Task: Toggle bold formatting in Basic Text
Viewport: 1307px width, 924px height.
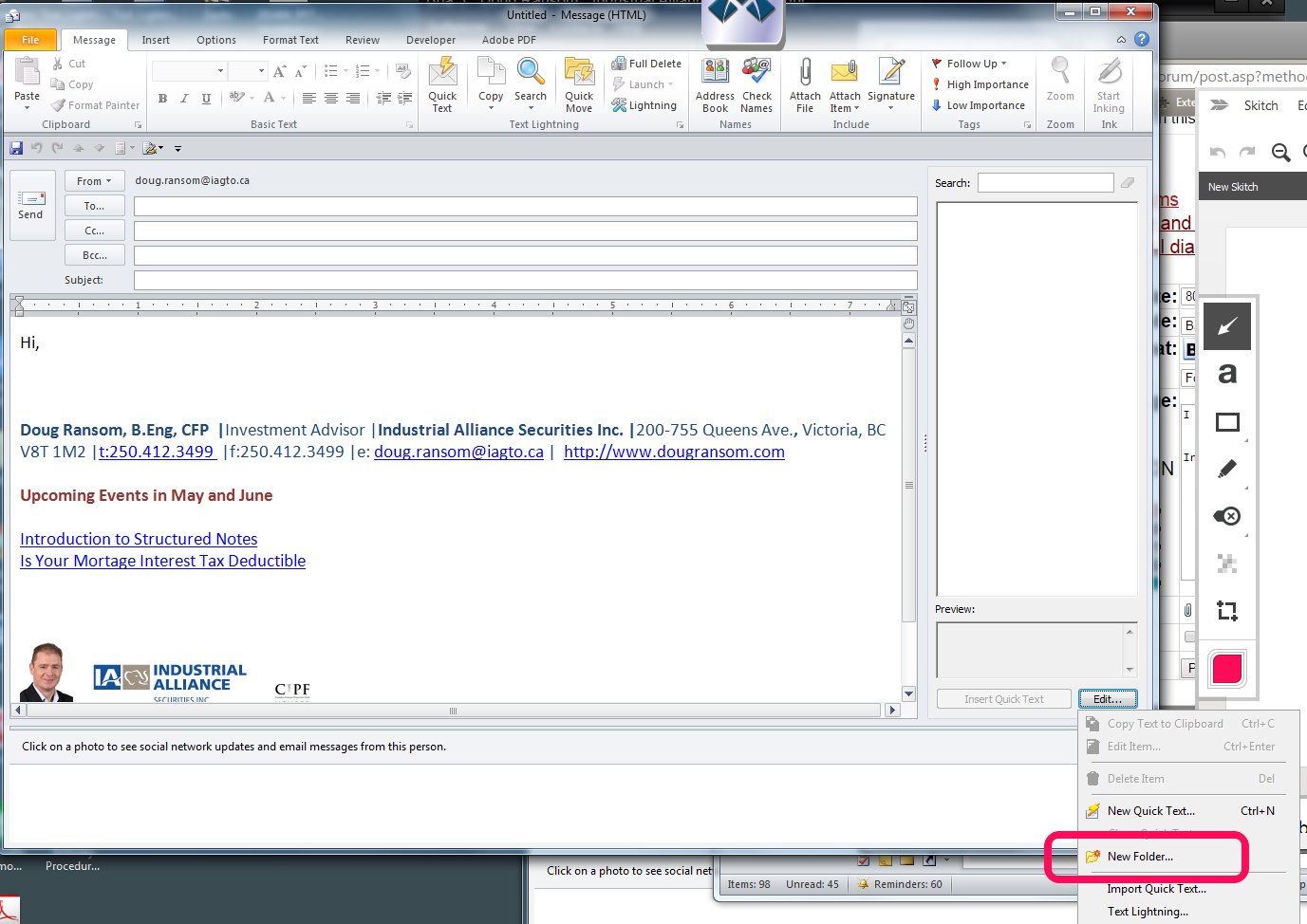Action: (x=162, y=99)
